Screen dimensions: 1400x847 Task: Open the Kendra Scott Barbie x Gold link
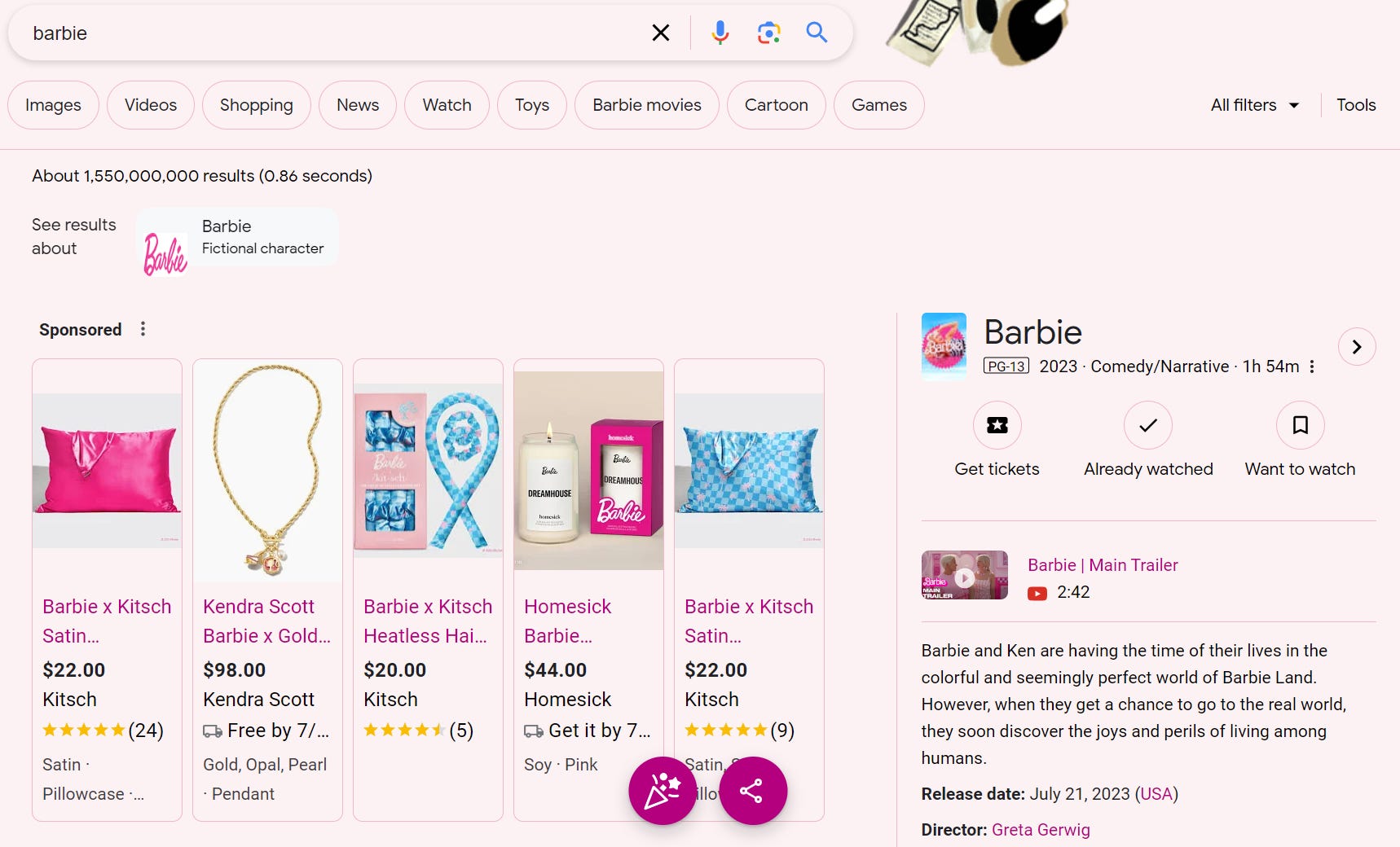pos(266,621)
